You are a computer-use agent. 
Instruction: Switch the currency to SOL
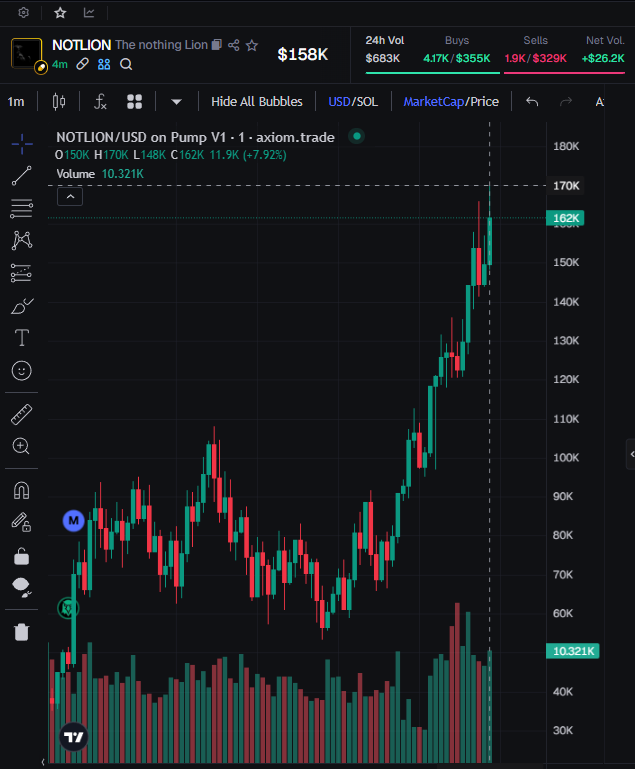(x=367, y=102)
